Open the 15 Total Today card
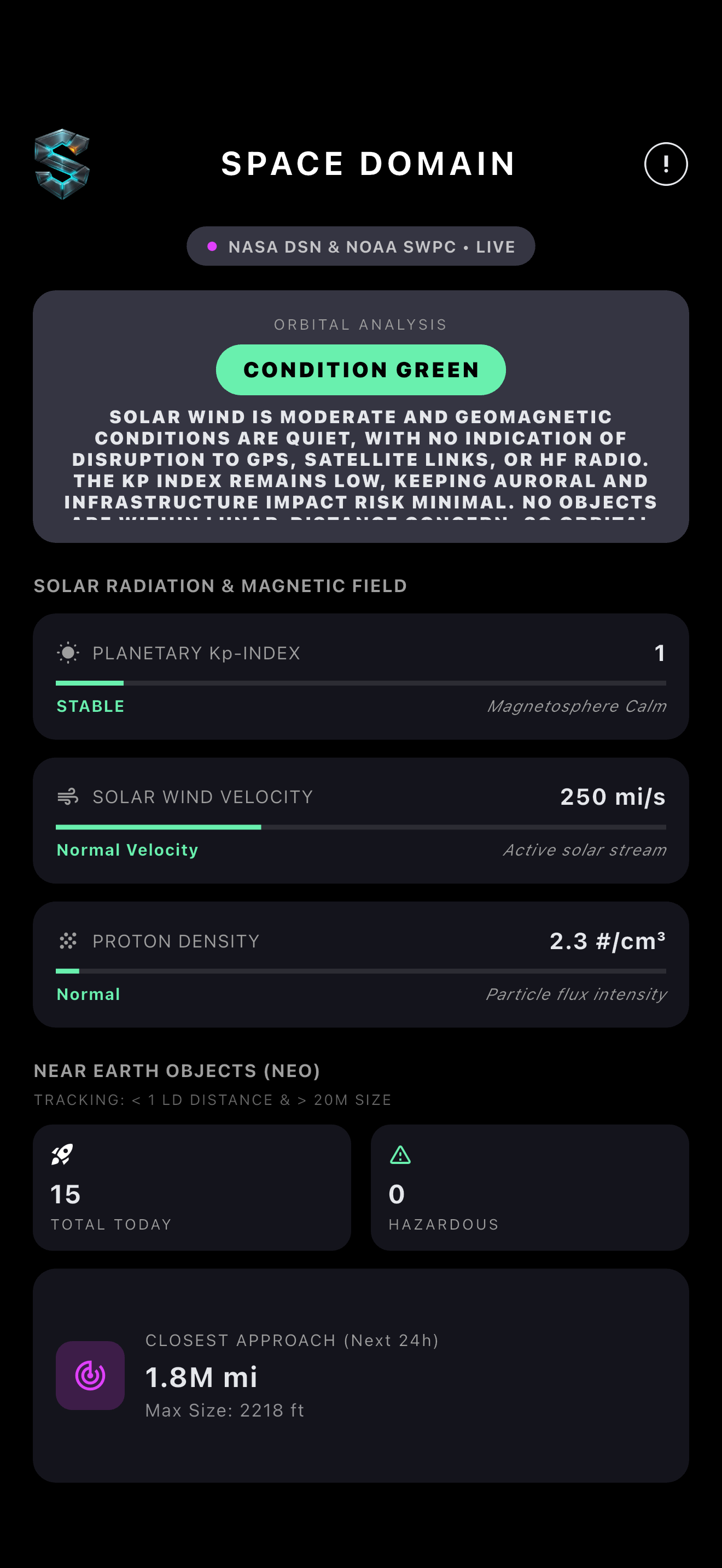Image resolution: width=722 pixels, height=1568 pixels. (x=192, y=1187)
